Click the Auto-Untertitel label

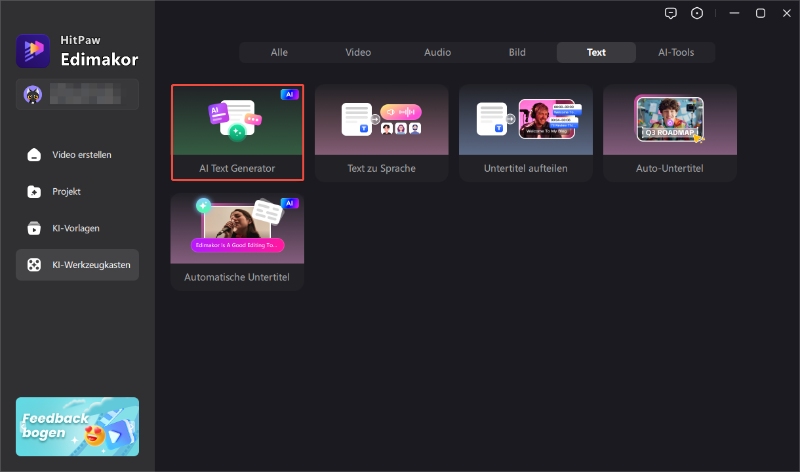(x=669, y=168)
